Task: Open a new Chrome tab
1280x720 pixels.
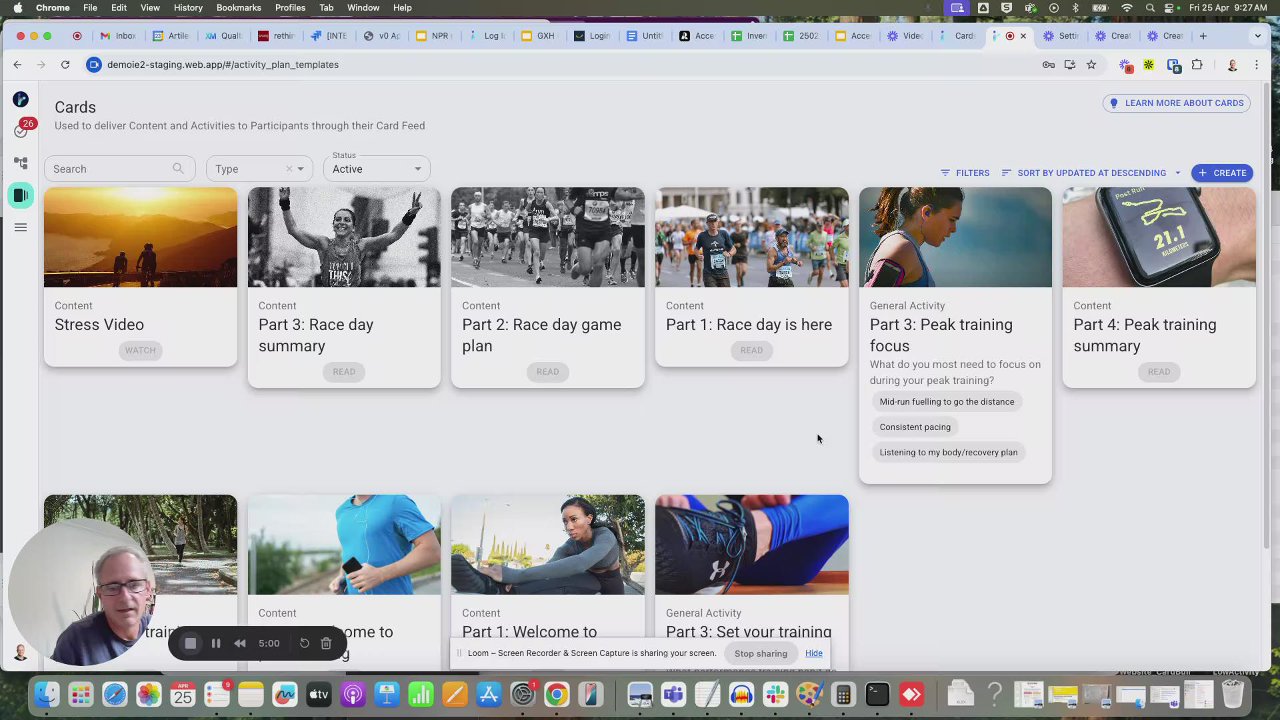Action: point(1203,36)
